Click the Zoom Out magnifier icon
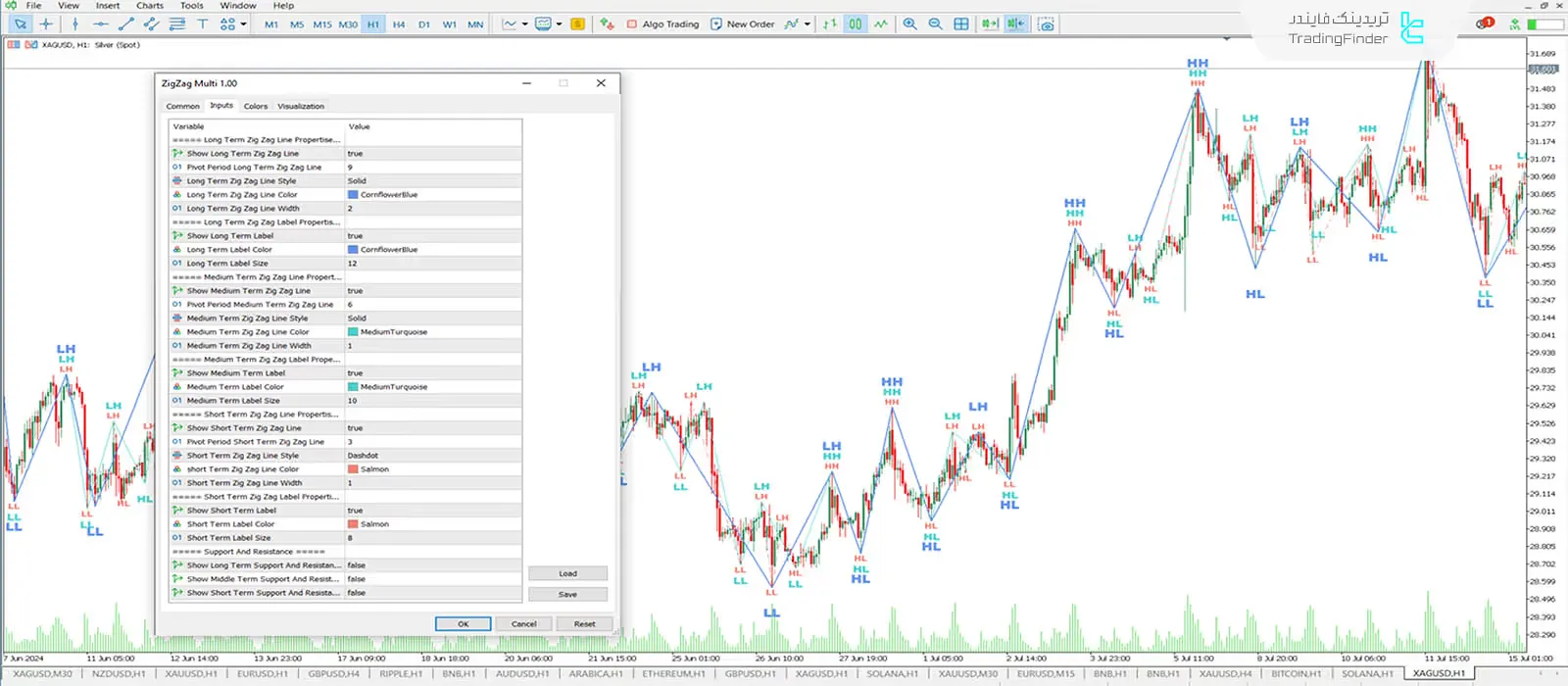The image size is (1568, 686). click(x=935, y=24)
